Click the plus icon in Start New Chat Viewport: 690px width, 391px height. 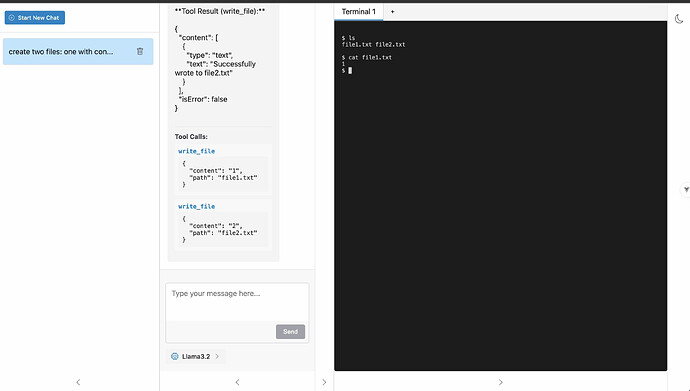[x=12, y=18]
